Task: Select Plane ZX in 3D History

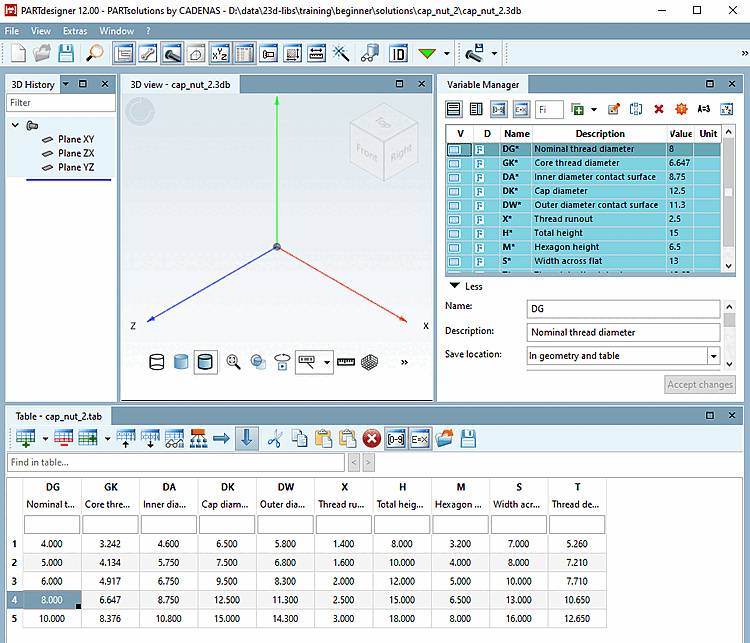Action: (76, 153)
